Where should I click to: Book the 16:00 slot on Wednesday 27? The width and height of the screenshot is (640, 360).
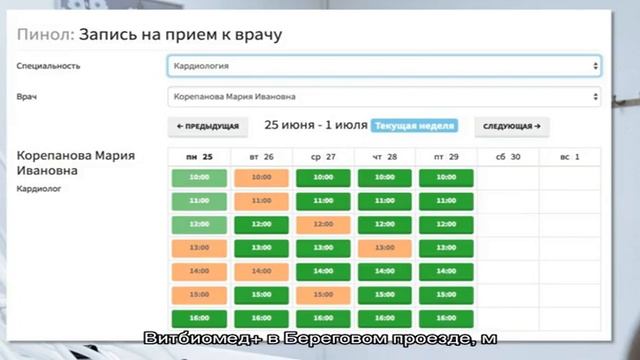pos(323,319)
